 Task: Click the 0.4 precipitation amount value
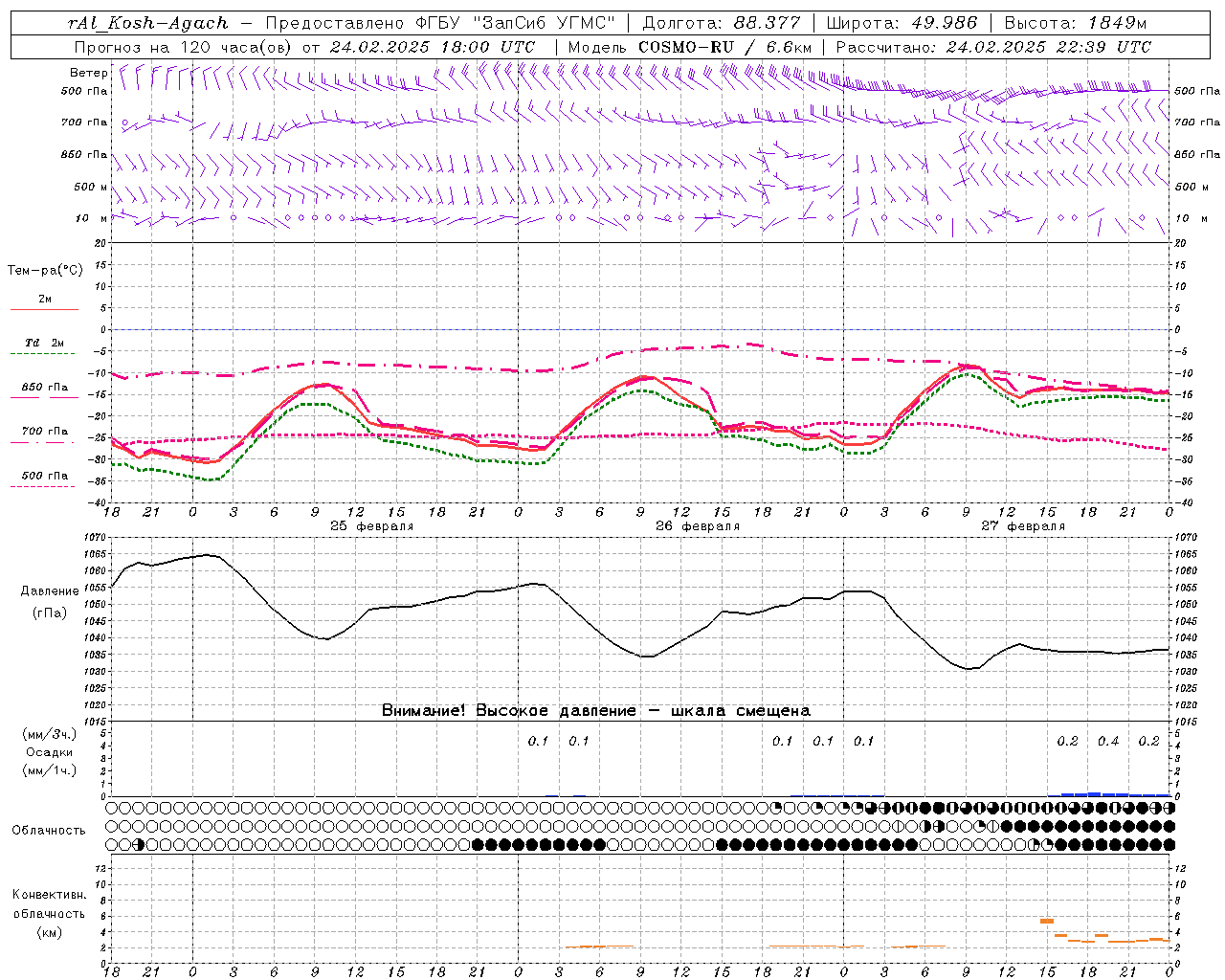(1108, 741)
